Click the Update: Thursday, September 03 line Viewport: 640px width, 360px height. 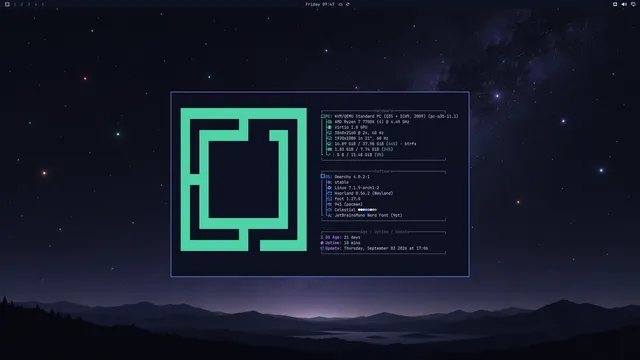(x=374, y=248)
